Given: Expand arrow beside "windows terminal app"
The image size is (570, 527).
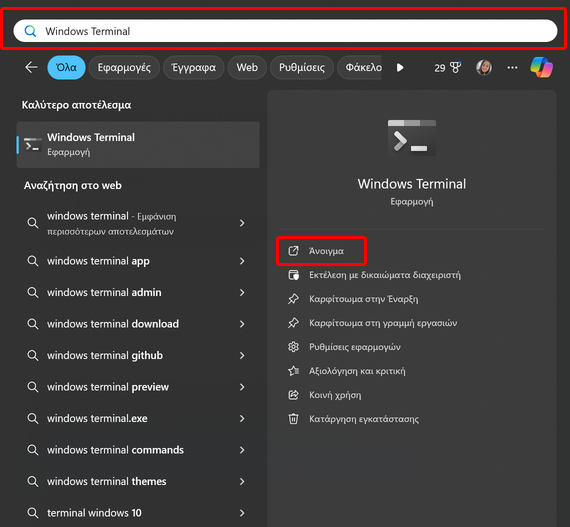Looking at the screenshot, I should 242,261.
